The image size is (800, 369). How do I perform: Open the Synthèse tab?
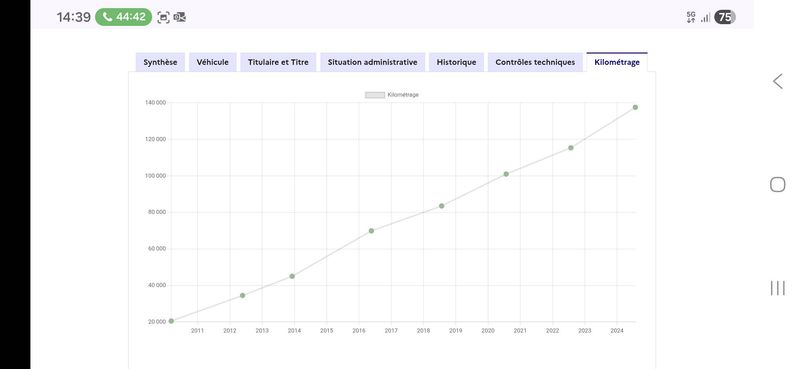[x=160, y=62]
